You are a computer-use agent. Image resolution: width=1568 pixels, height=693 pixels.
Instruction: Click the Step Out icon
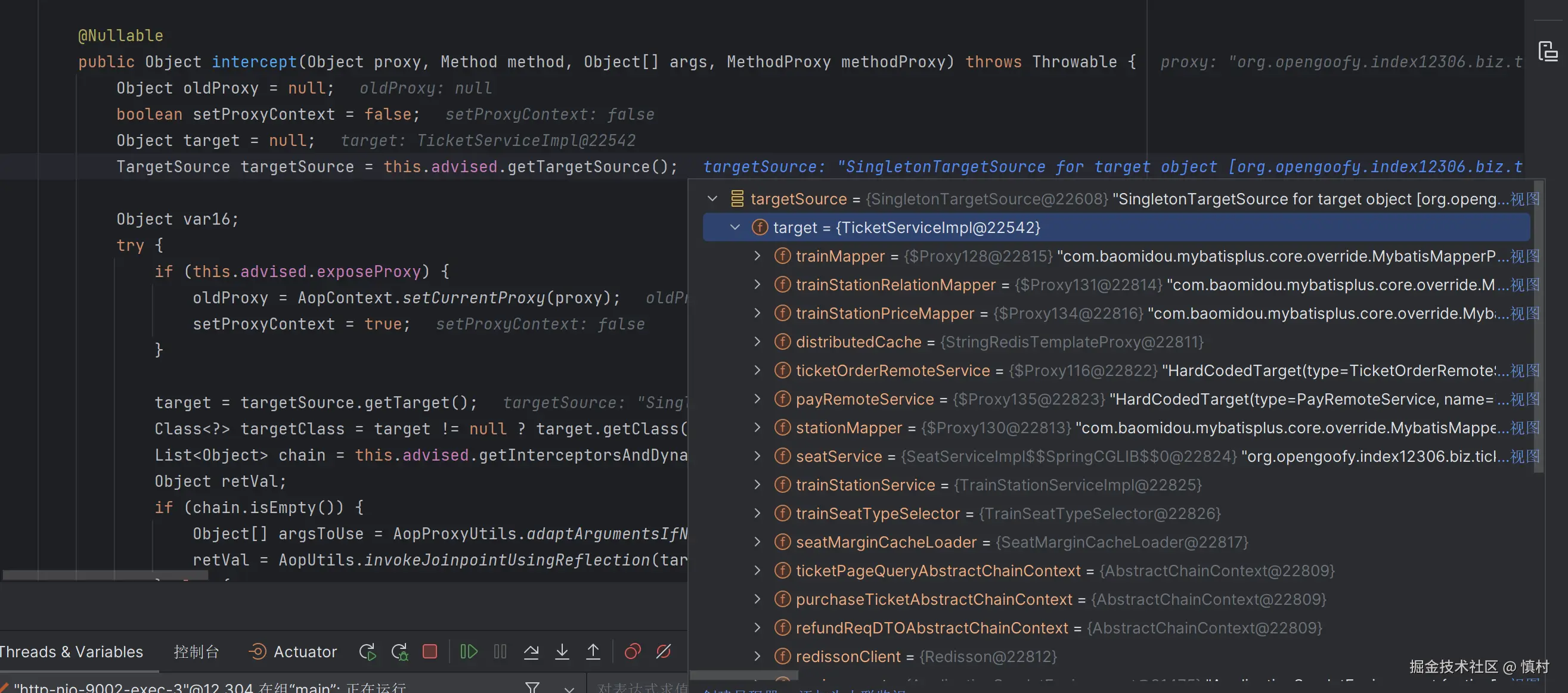593,652
